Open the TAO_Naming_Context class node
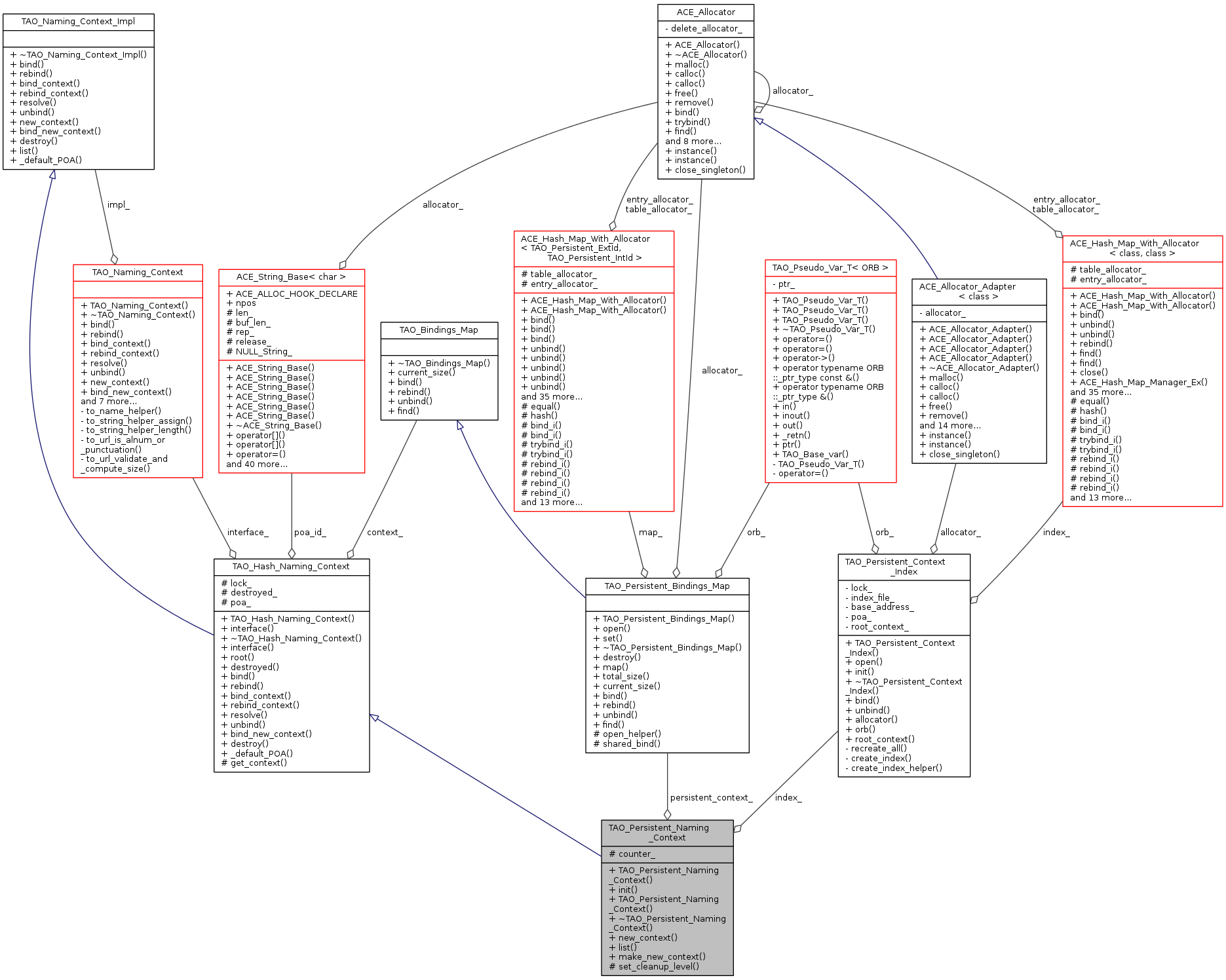 [x=138, y=273]
